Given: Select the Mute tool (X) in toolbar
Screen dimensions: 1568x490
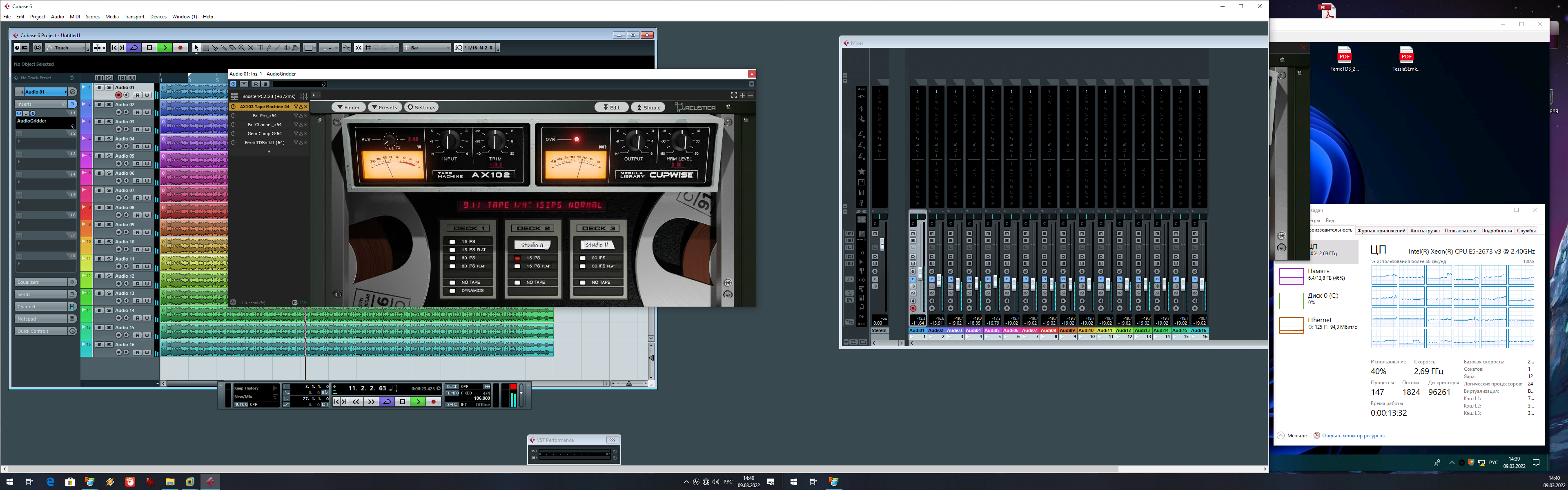Looking at the screenshot, I should pos(251,47).
